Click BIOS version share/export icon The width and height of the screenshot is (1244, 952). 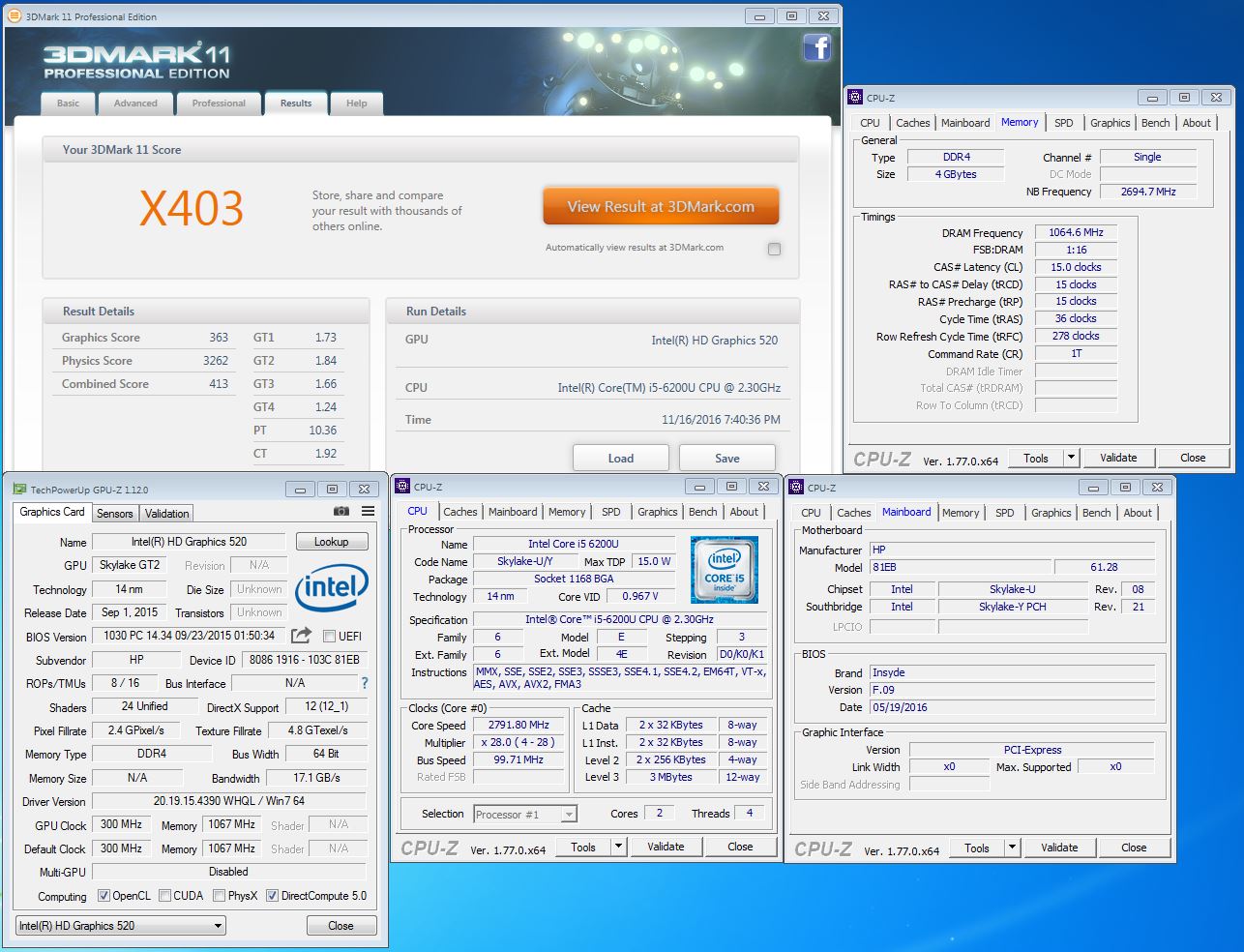[301, 636]
